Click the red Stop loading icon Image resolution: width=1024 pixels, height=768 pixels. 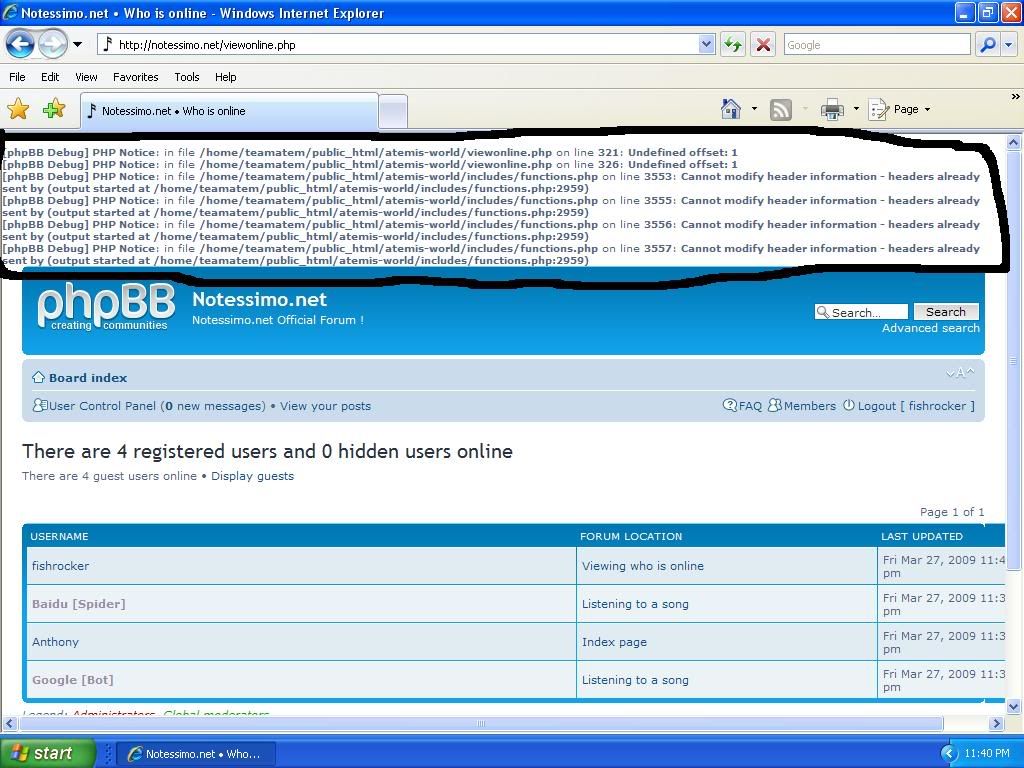click(x=763, y=44)
